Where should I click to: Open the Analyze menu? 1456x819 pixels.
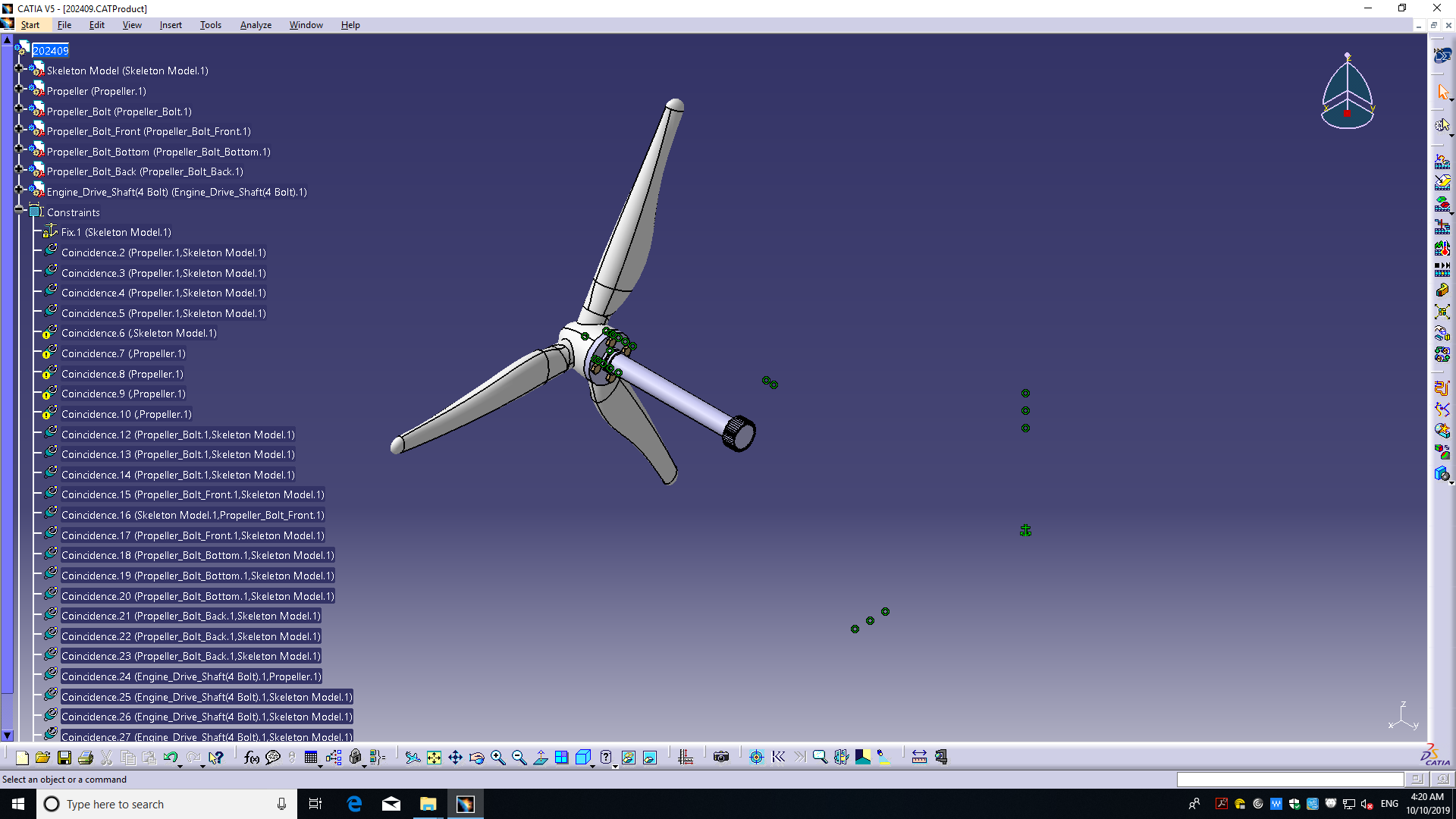pyautogui.click(x=256, y=25)
